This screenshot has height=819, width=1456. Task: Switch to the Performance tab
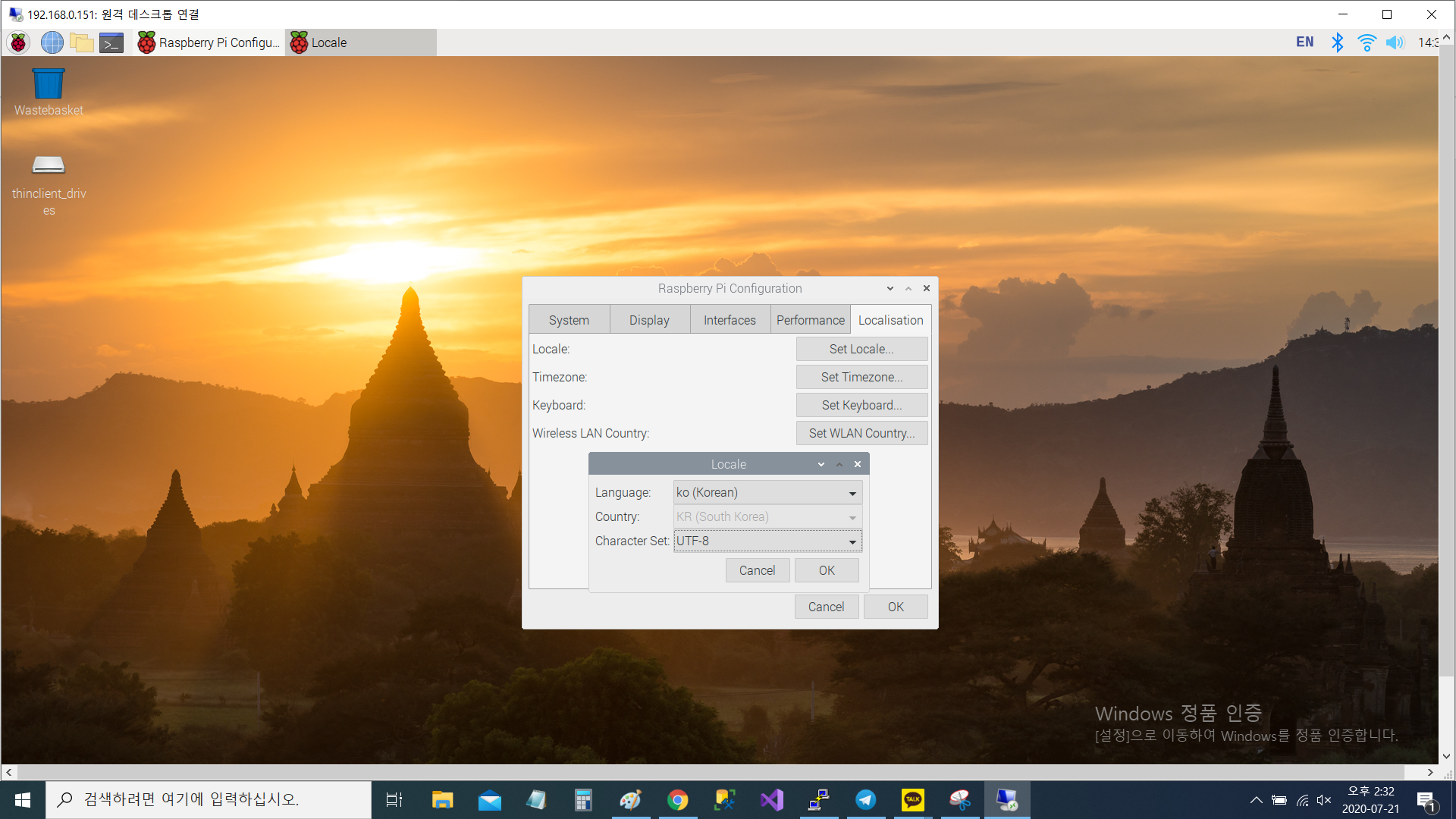coord(810,320)
